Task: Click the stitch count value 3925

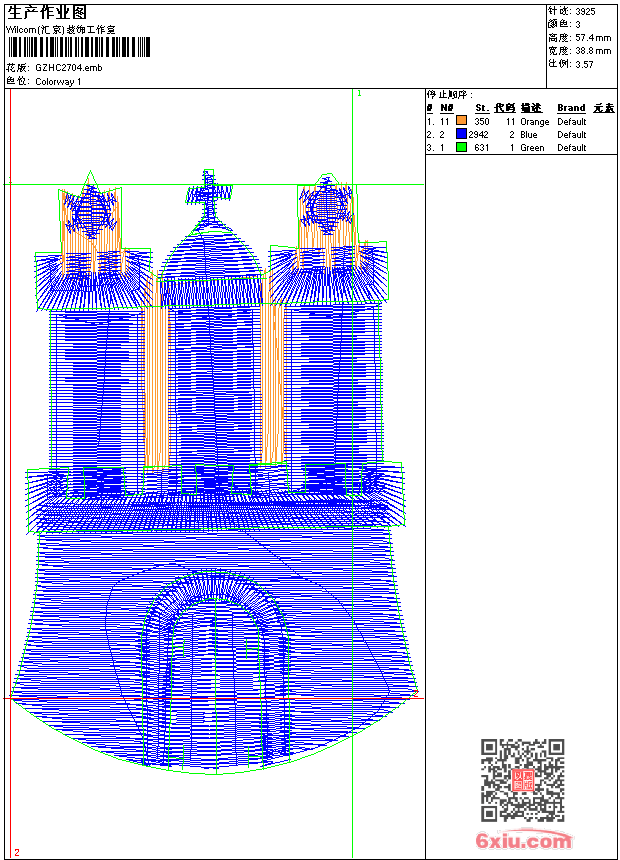Action: pyautogui.click(x=585, y=11)
